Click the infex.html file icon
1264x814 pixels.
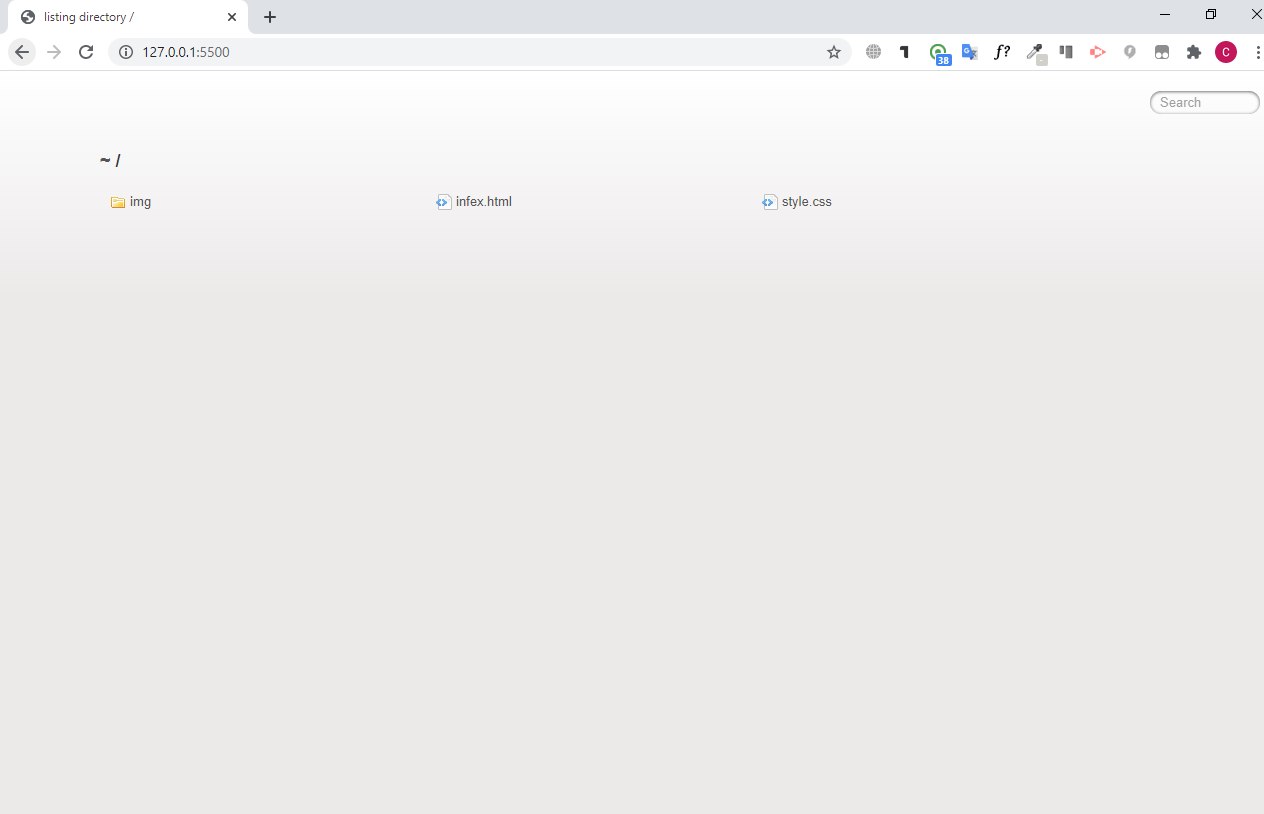[444, 202]
